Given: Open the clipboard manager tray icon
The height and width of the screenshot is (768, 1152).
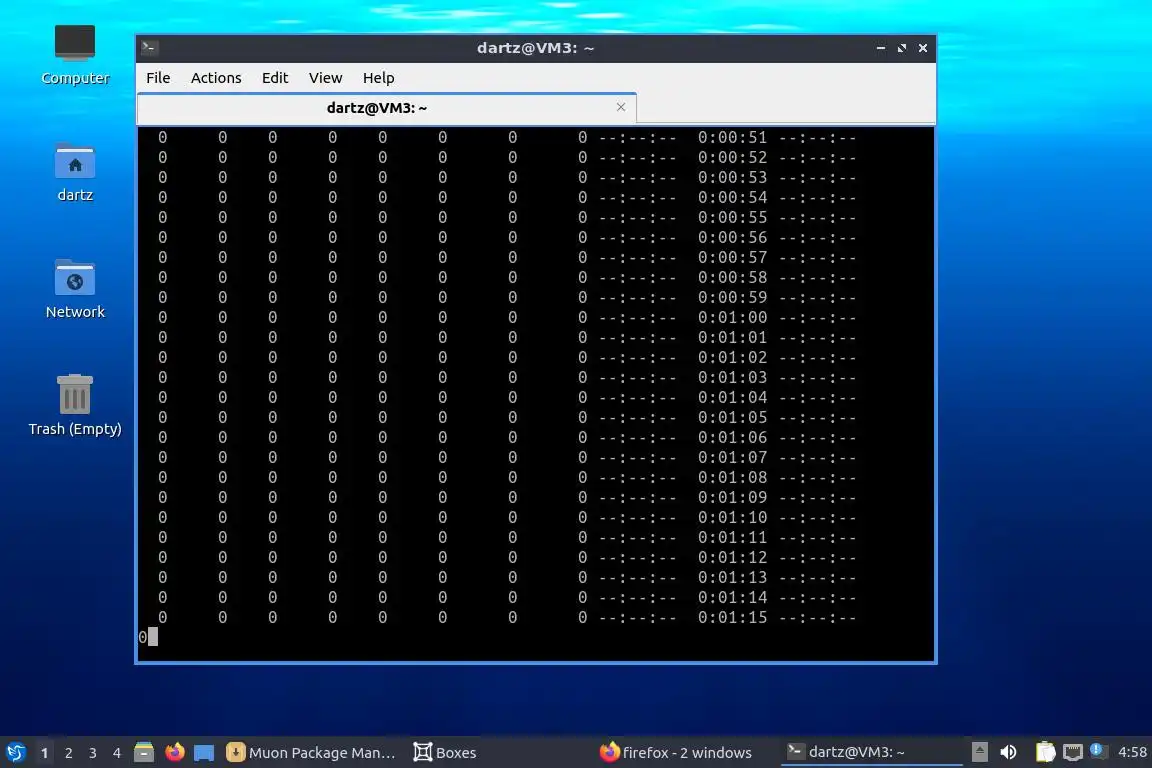Looking at the screenshot, I should (x=1045, y=752).
